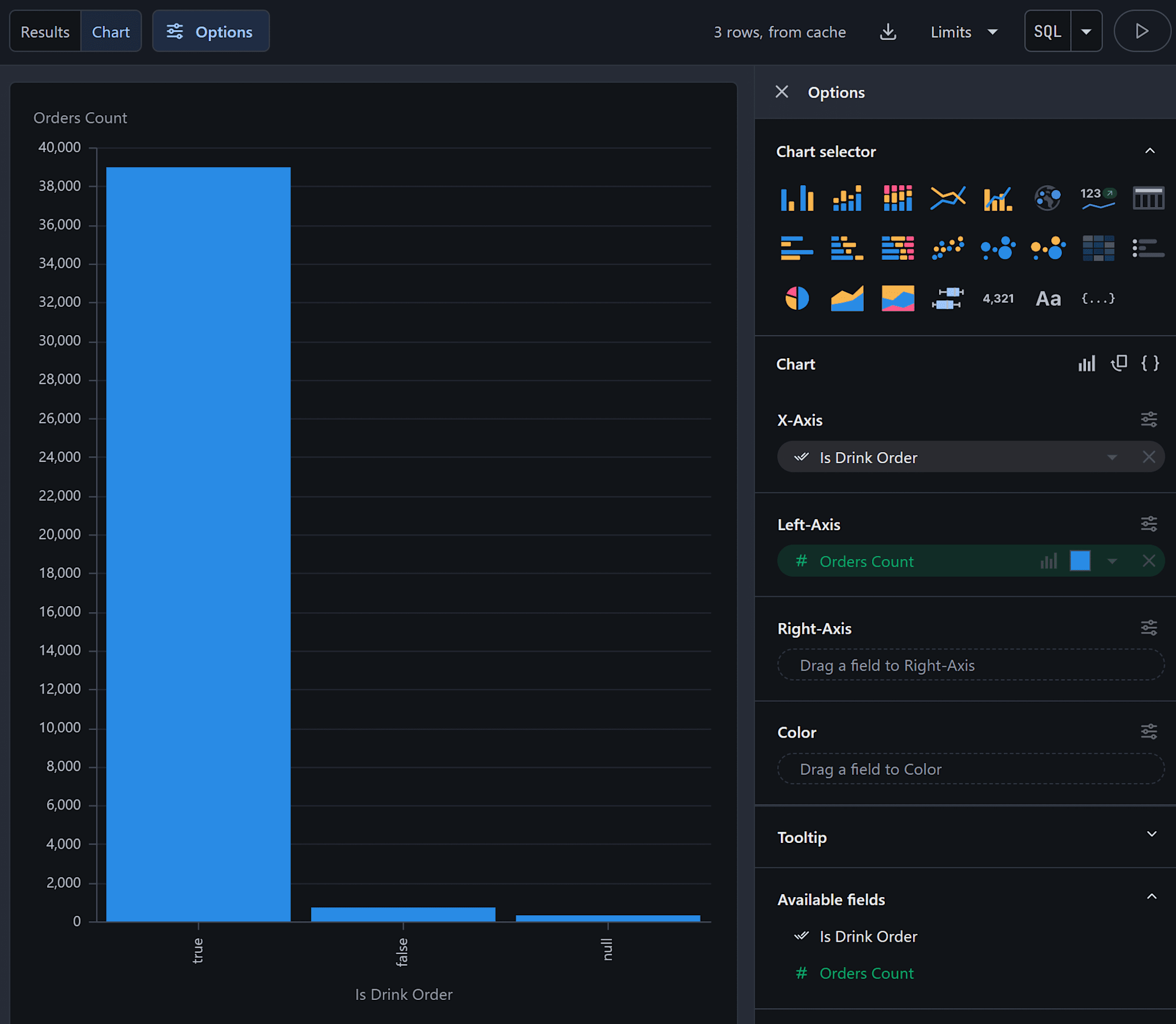1176x1024 pixels.
Task: Collapse the Available fields section
Action: (x=1151, y=897)
